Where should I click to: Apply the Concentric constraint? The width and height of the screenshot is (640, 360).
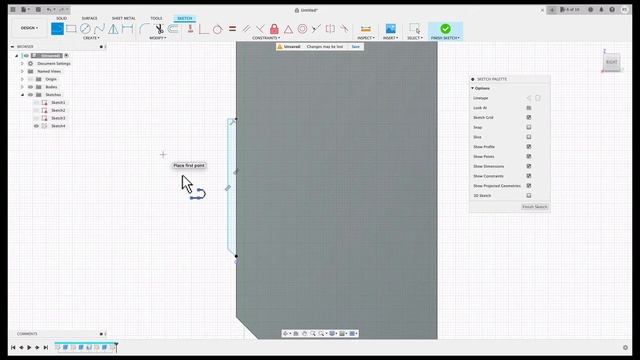point(302,29)
